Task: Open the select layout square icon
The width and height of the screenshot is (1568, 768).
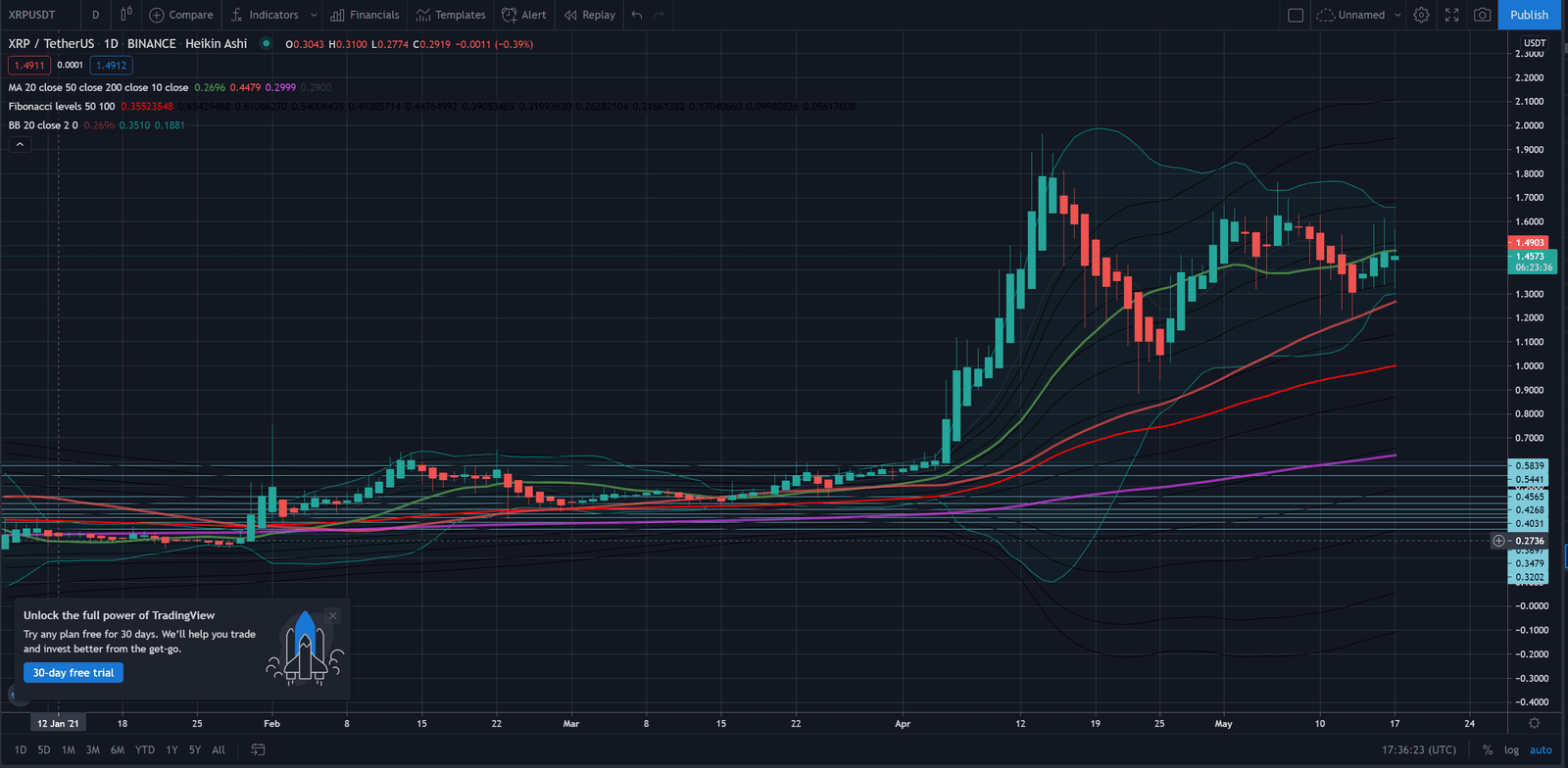Action: point(1296,15)
